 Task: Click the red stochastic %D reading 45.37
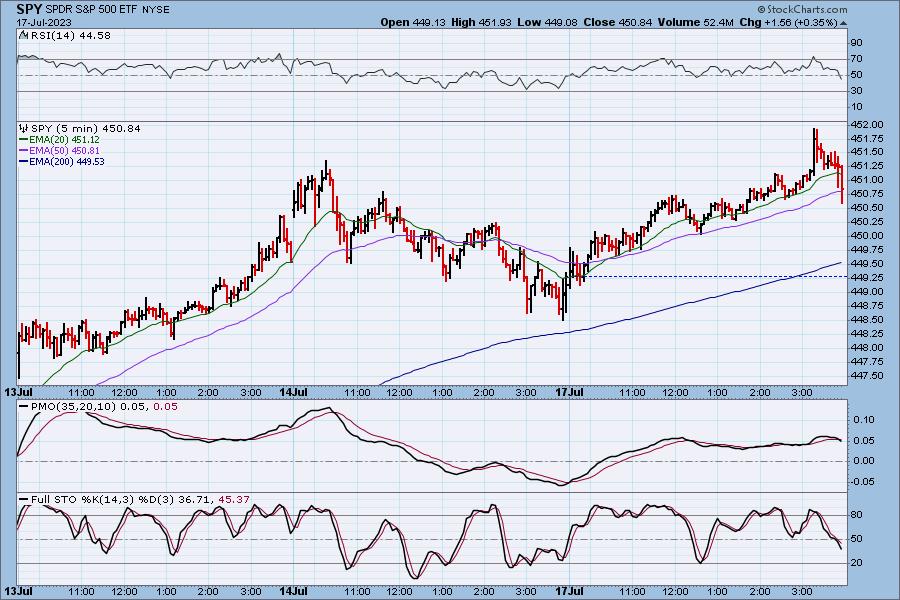234,500
